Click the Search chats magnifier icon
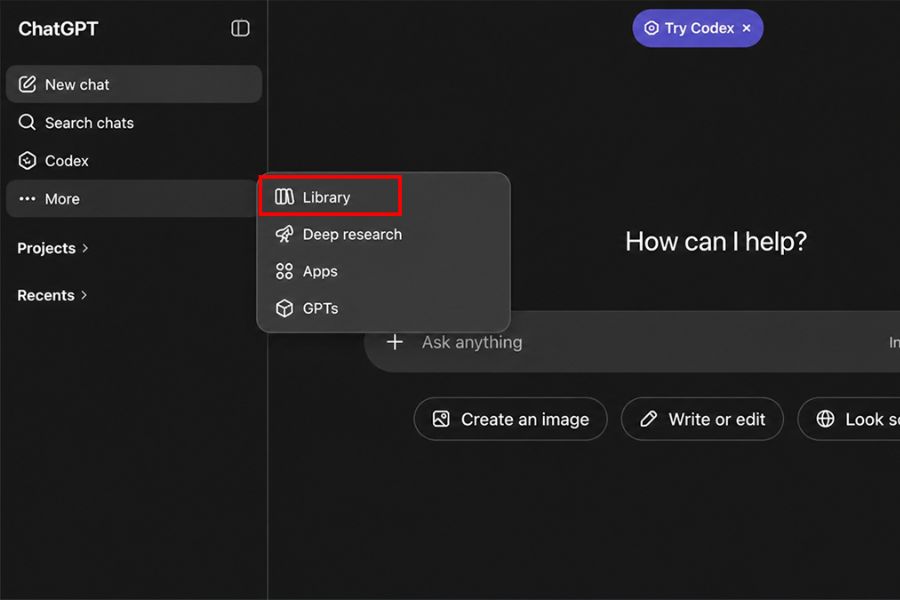The image size is (900, 600). [x=27, y=122]
